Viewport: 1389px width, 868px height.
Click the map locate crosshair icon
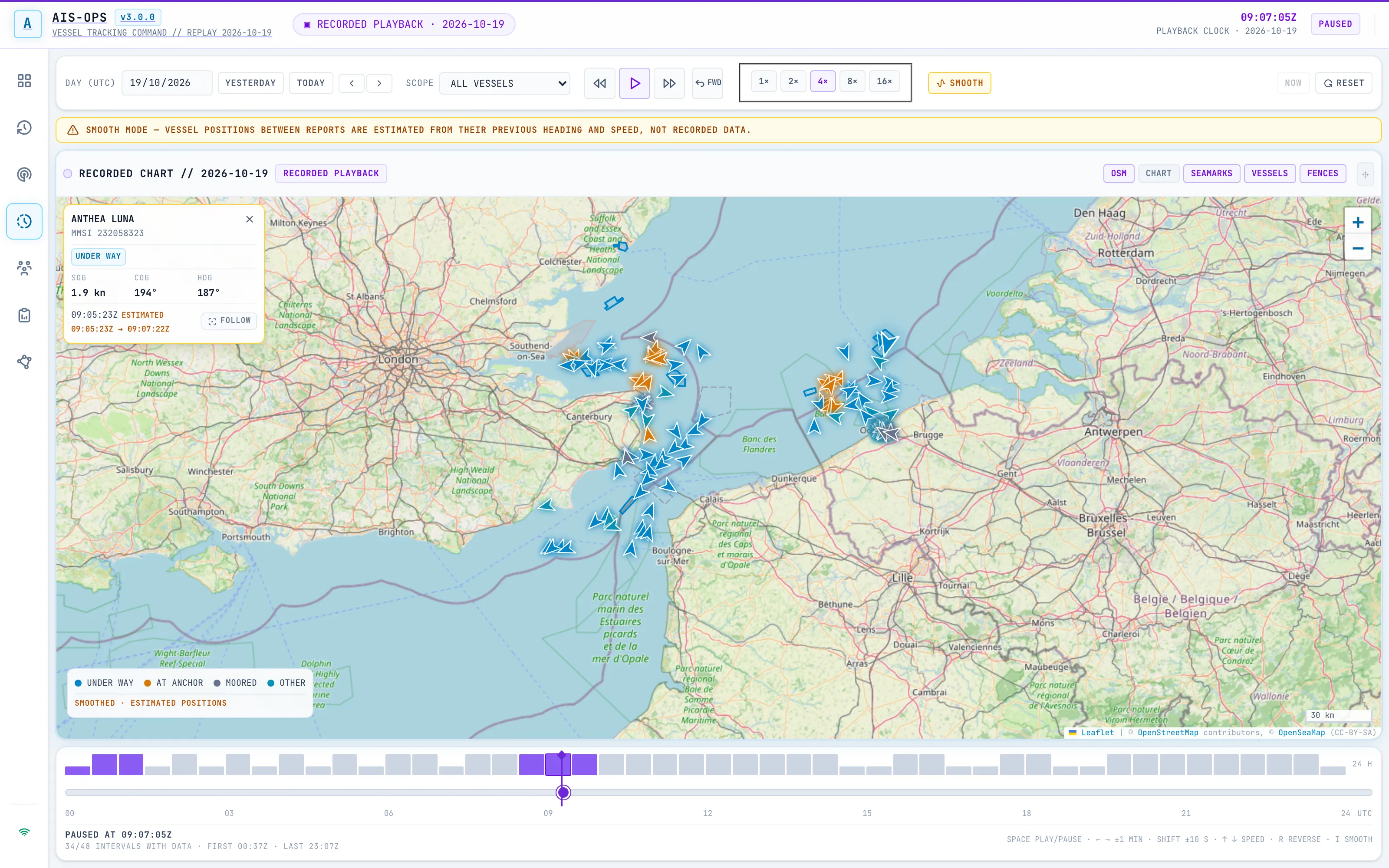tap(1366, 174)
